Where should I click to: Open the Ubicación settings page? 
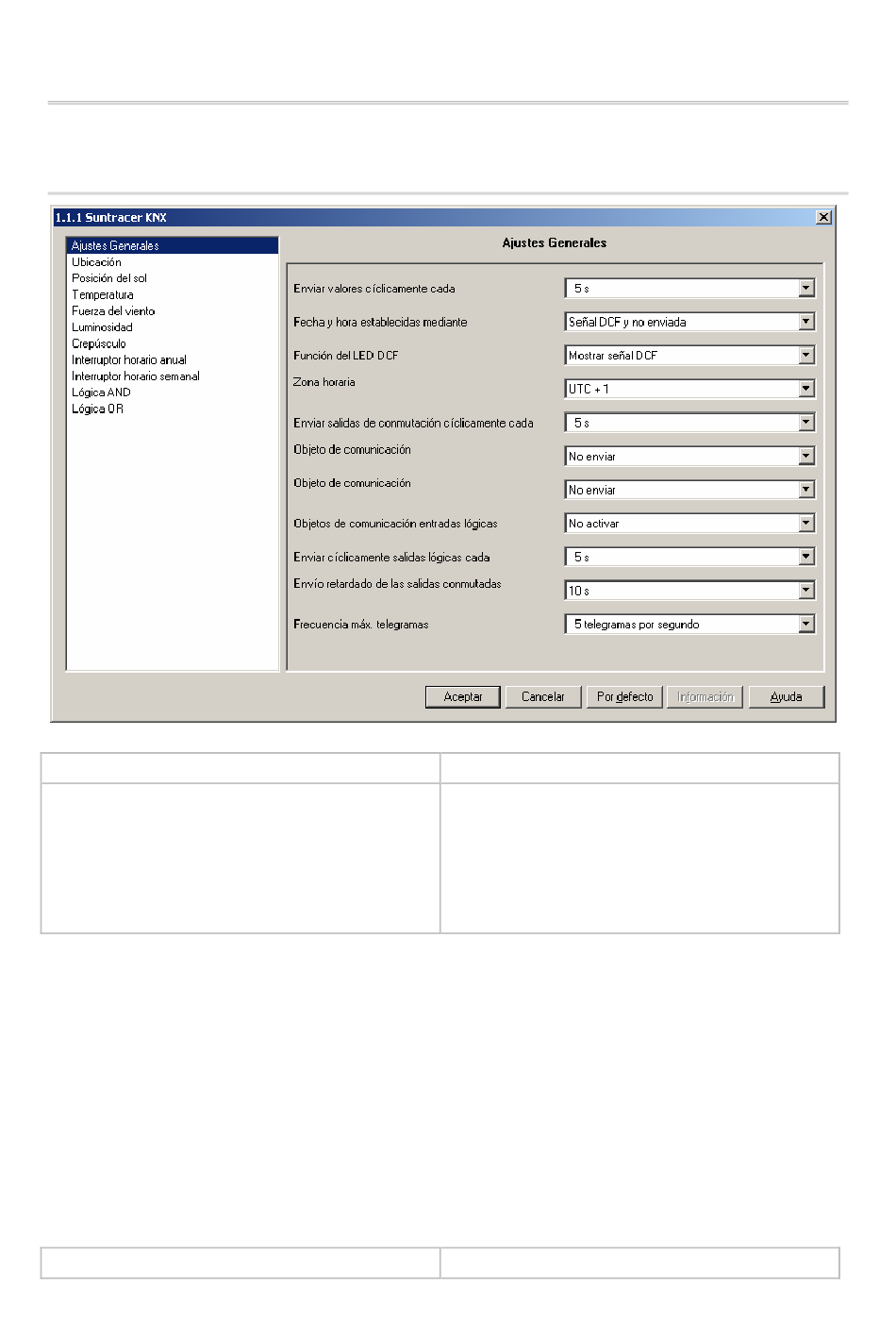coord(96,262)
